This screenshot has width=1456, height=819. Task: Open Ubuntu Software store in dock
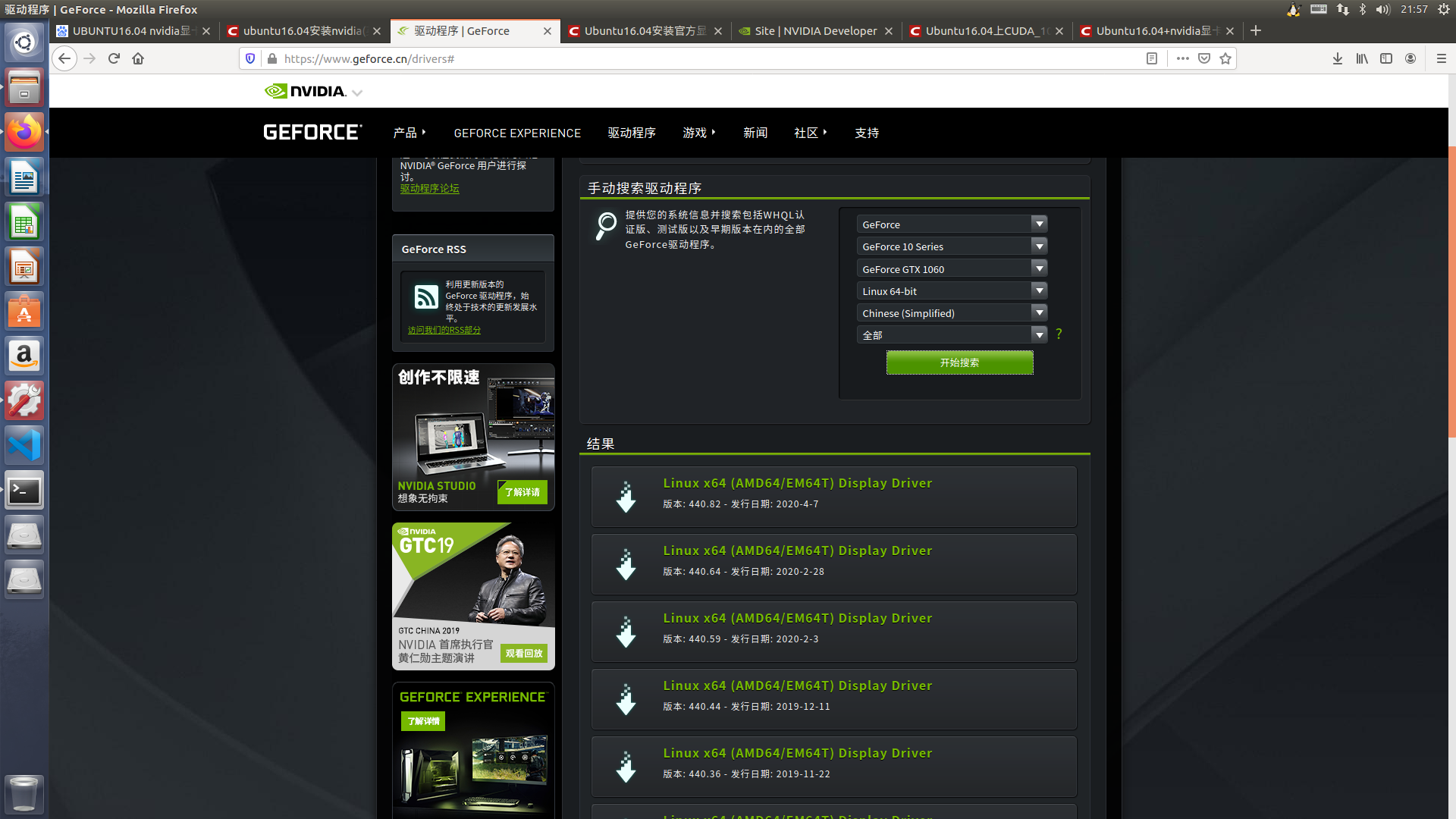(x=24, y=312)
